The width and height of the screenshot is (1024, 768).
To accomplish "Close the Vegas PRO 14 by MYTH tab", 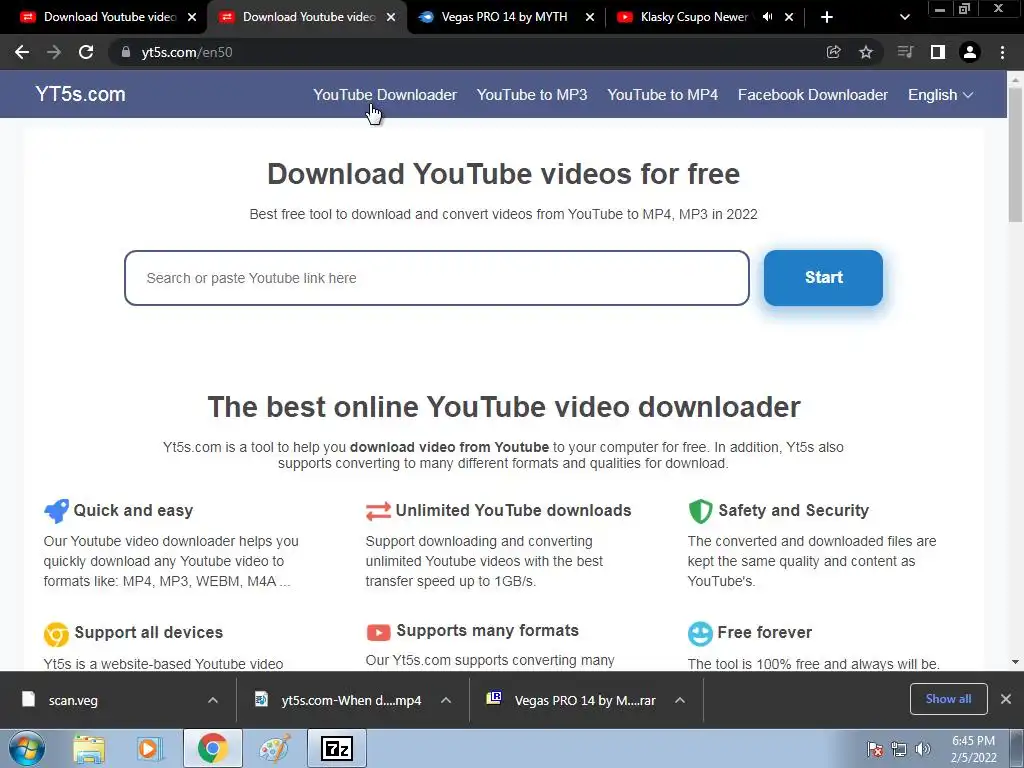I will [590, 17].
